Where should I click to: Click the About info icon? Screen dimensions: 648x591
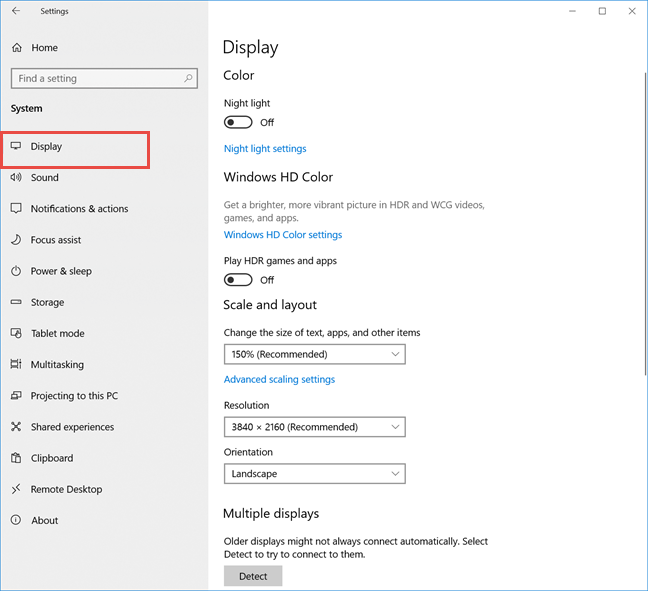click(x=16, y=520)
